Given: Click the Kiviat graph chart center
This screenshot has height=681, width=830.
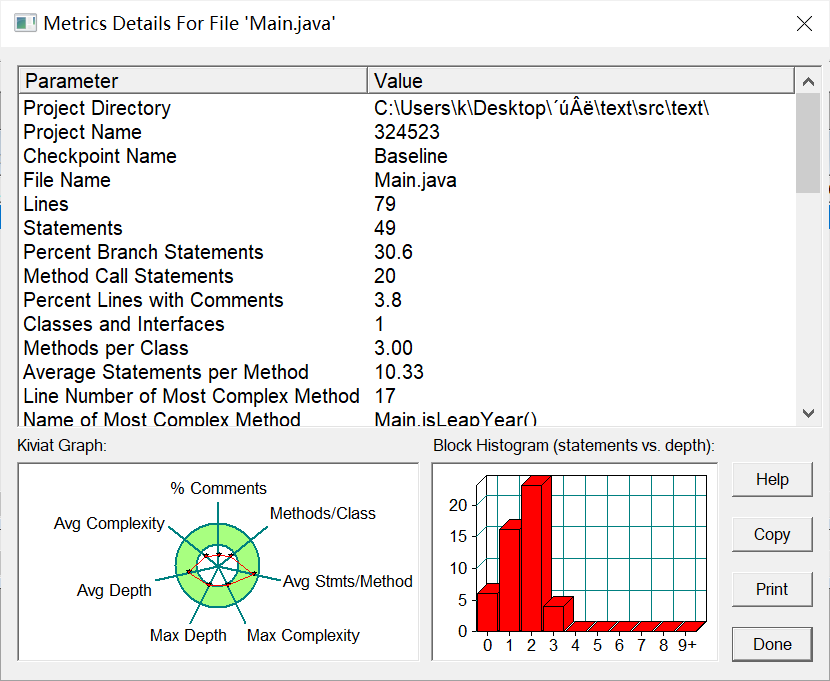Looking at the screenshot, I should pyautogui.click(x=218, y=566).
